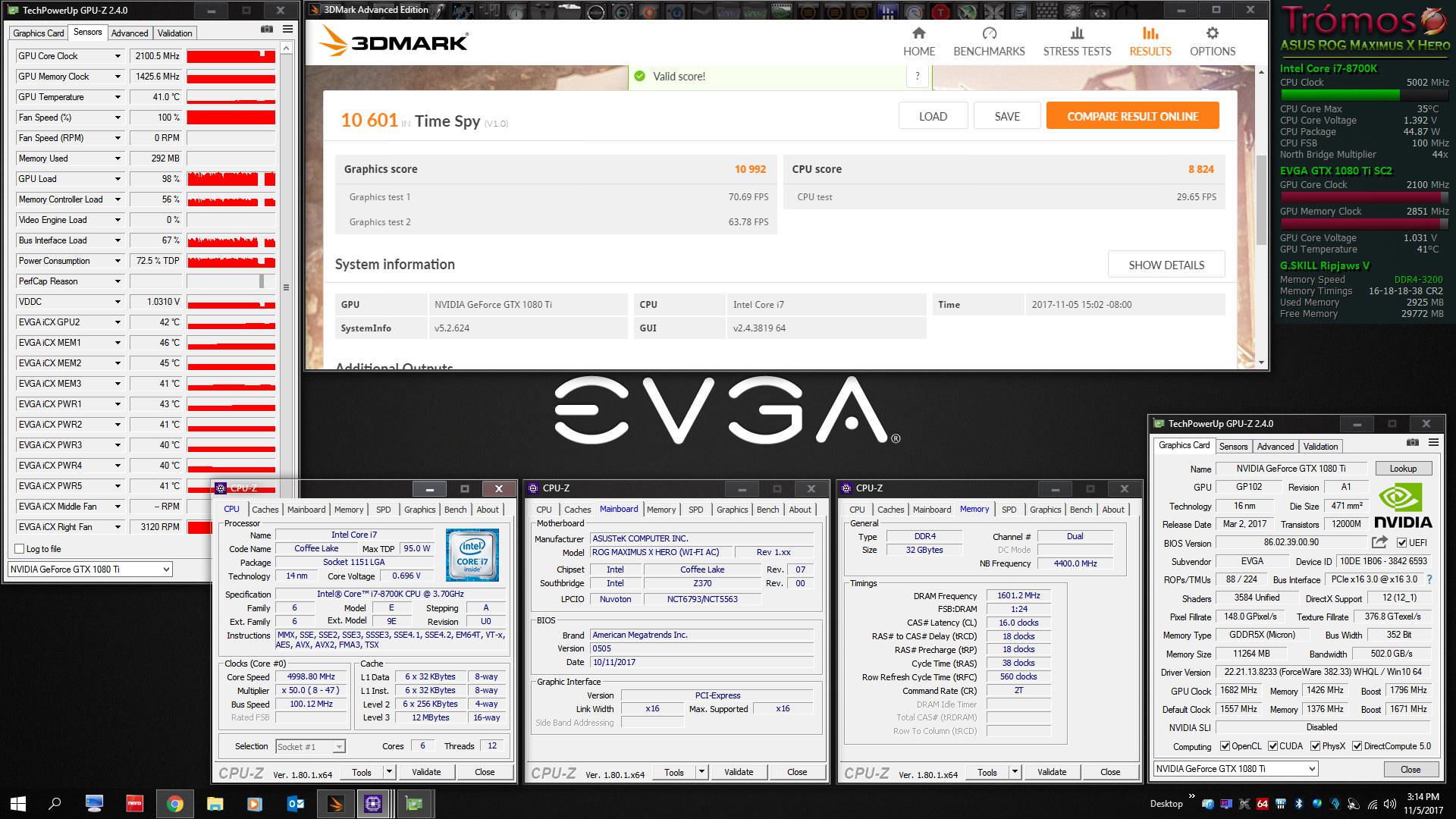Click the Bus Interface question mark in GPU-Z

tap(1429, 579)
